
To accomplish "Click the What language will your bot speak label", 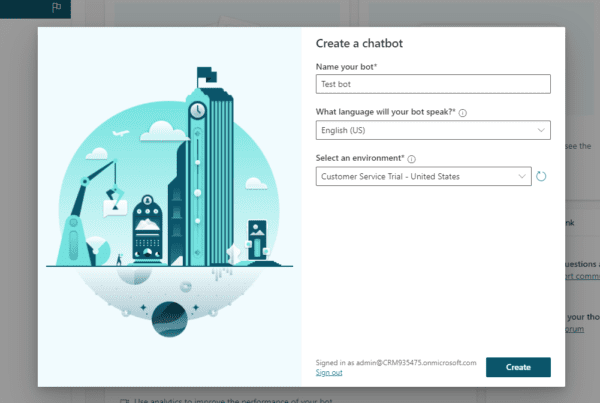I will [385, 113].
